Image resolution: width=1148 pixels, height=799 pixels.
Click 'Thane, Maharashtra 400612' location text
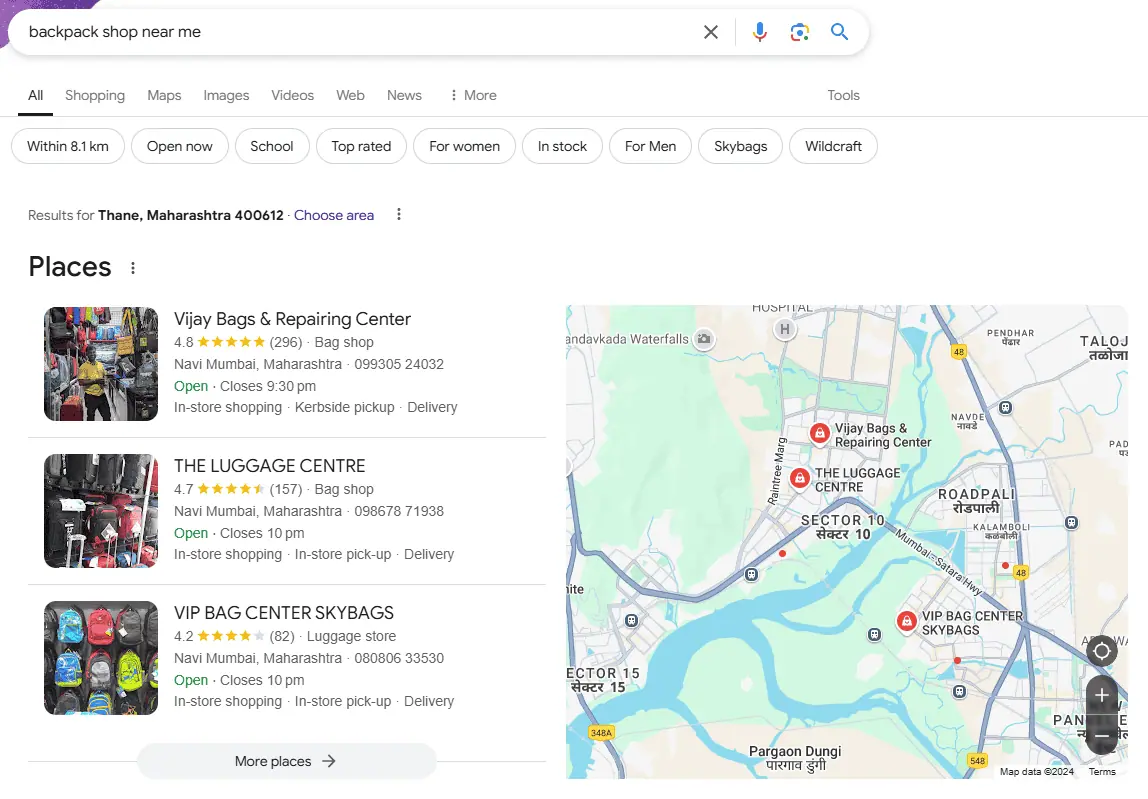click(190, 215)
